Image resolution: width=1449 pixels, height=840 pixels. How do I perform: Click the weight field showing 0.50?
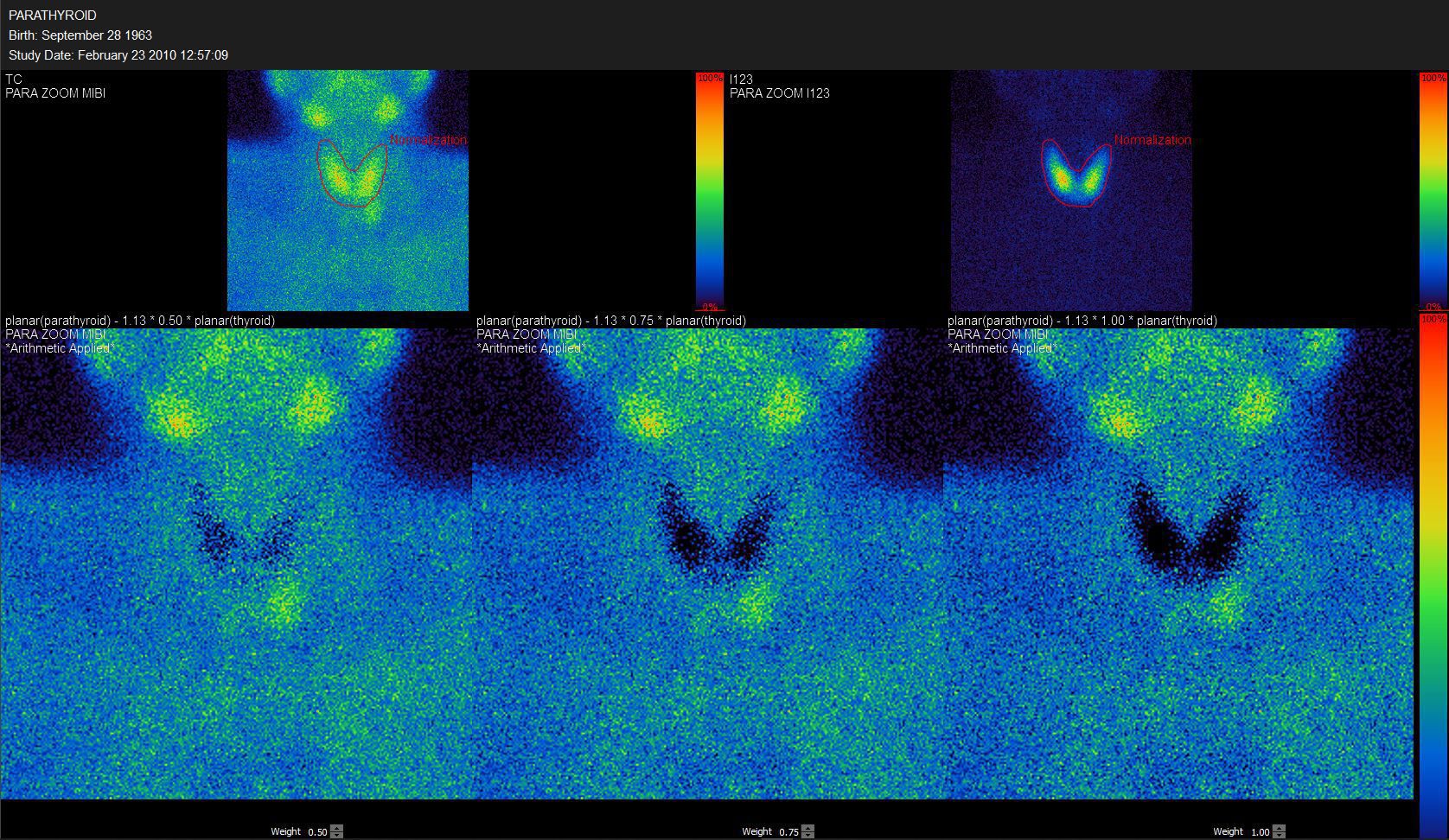pyautogui.click(x=317, y=832)
